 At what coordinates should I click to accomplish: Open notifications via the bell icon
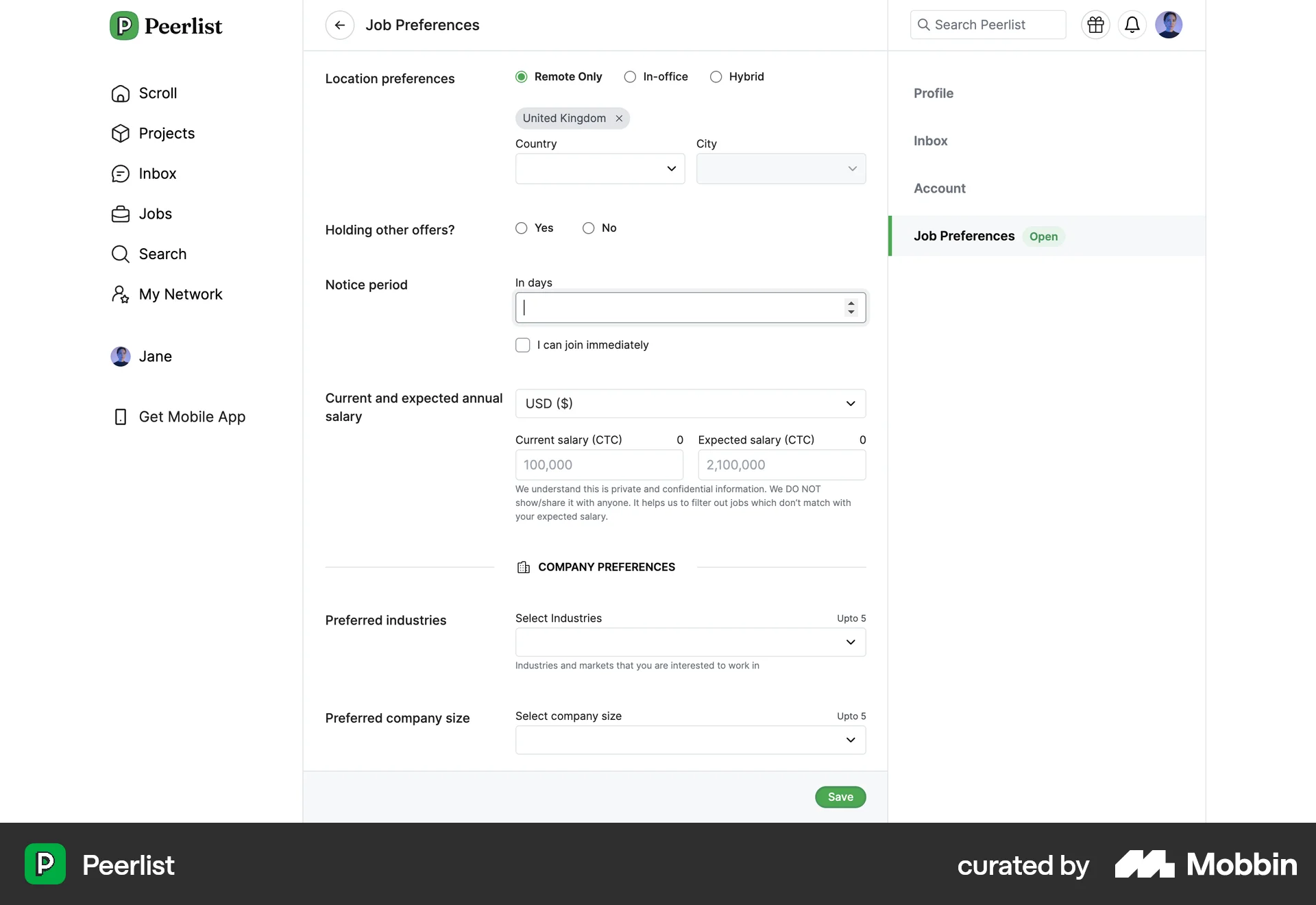[1132, 25]
